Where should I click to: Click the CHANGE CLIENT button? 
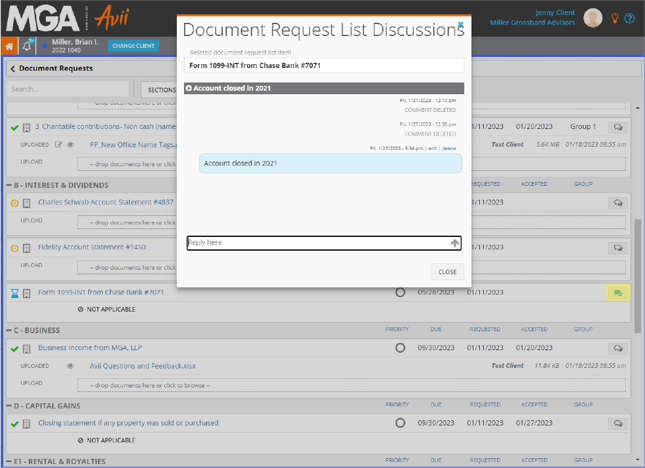tap(133, 46)
